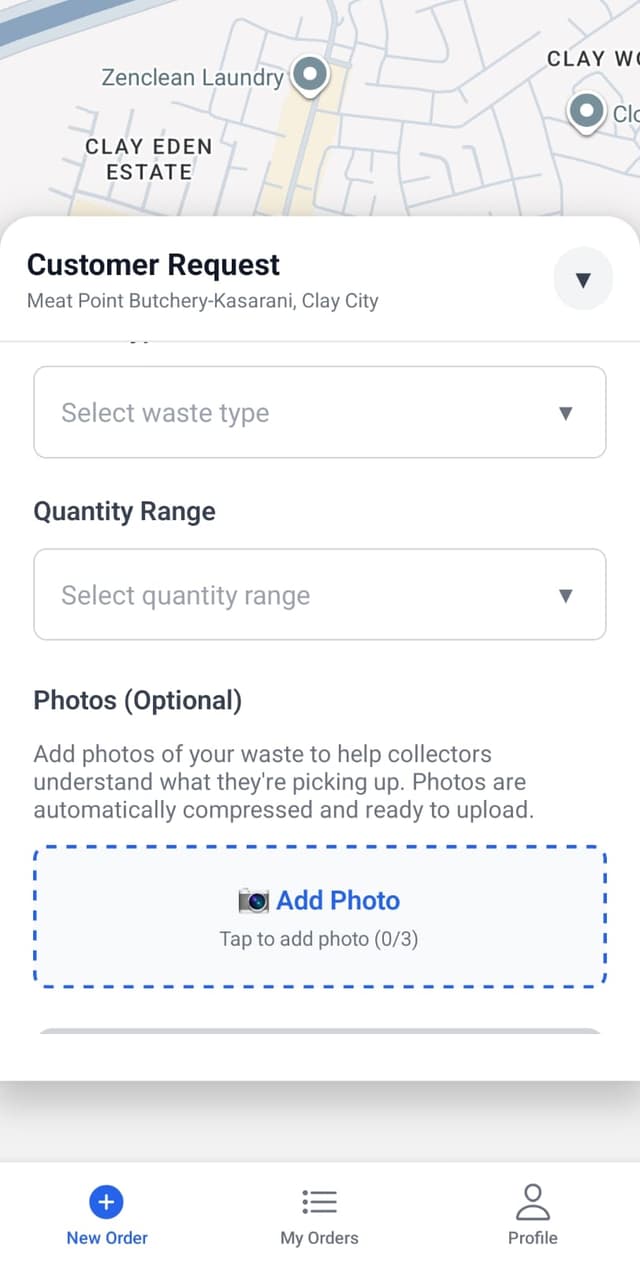The height and width of the screenshot is (1261, 640).
Task: Select the New Order plus icon
Action: (x=106, y=1201)
